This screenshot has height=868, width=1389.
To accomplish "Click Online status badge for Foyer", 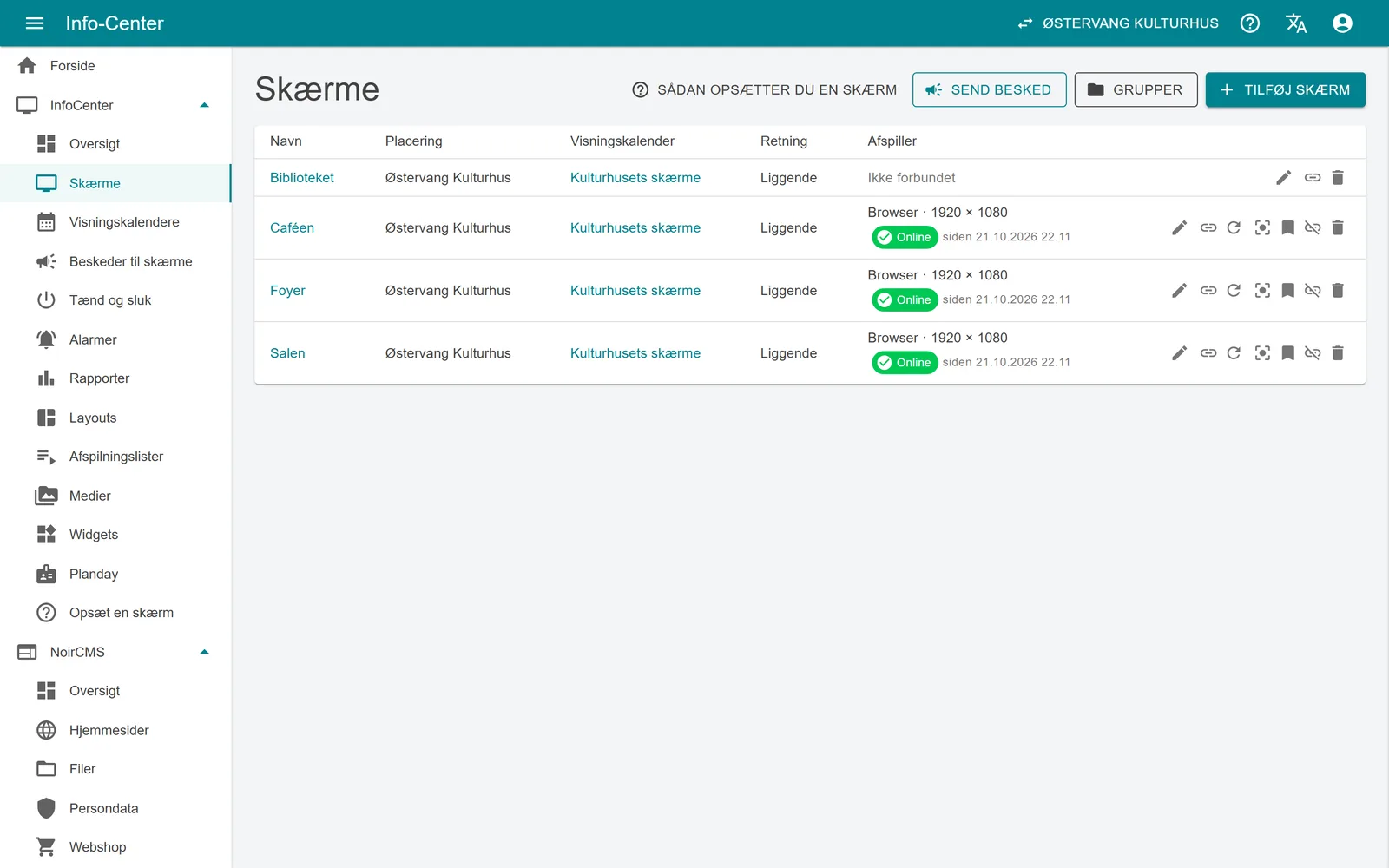I will click(905, 299).
